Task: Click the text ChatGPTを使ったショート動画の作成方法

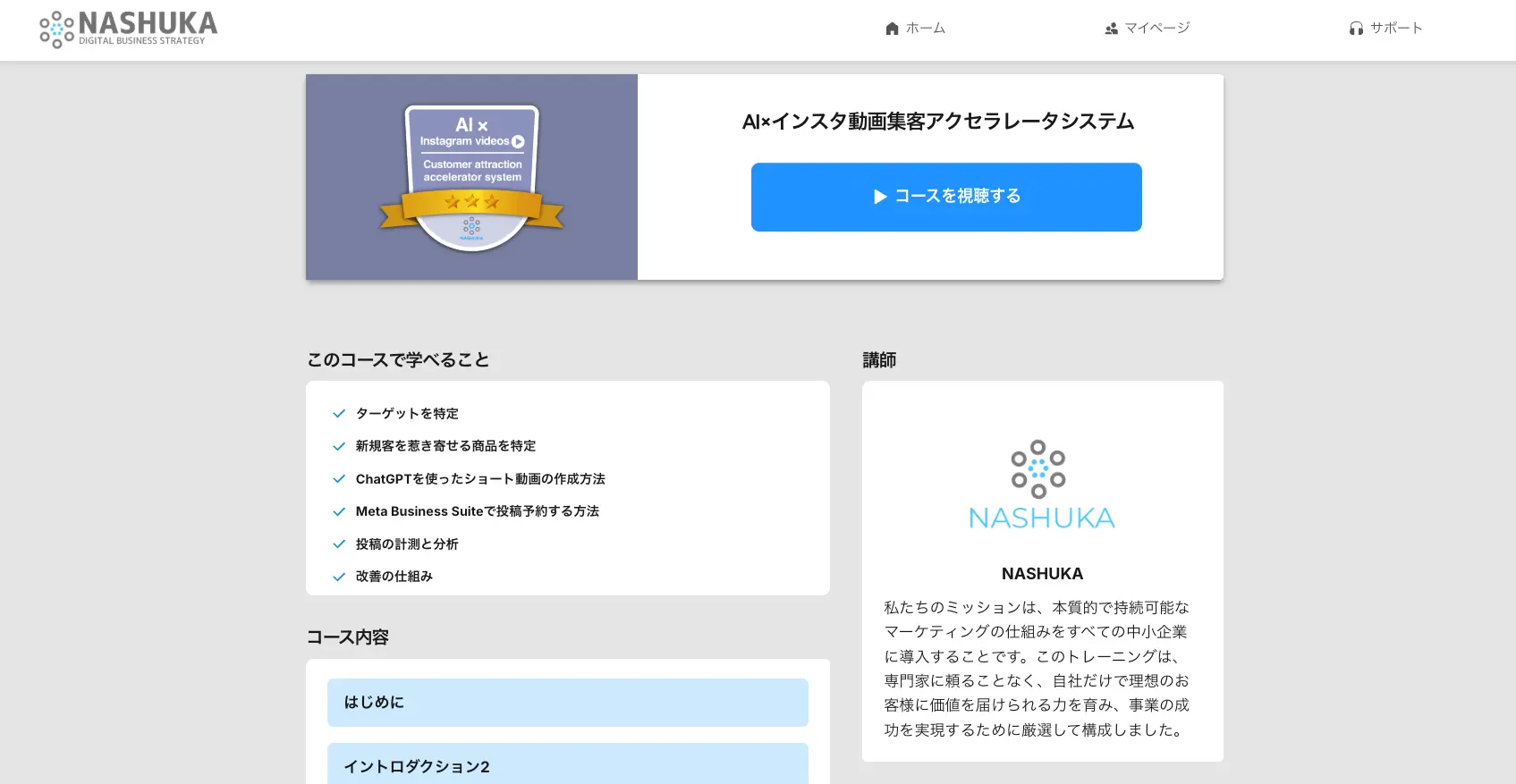Action: point(480,479)
